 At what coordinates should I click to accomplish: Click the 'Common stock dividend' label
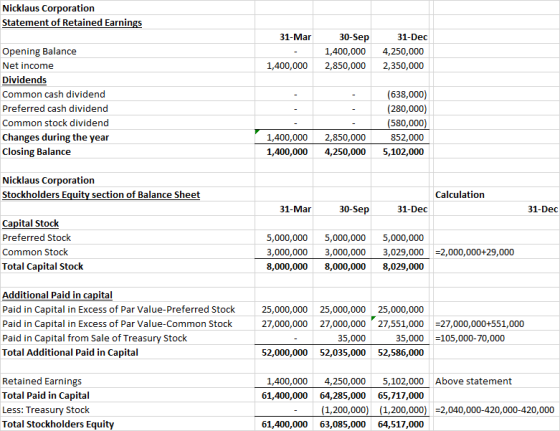[x=55, y=123]
